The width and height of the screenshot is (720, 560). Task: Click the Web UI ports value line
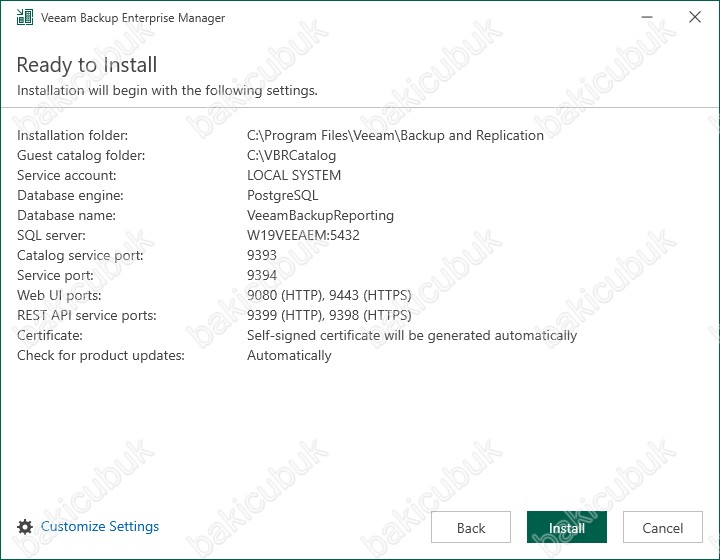(329, 295)
